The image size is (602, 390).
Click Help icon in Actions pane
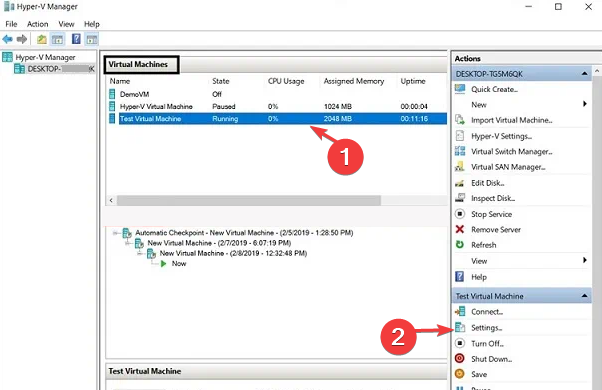[460, 277]
